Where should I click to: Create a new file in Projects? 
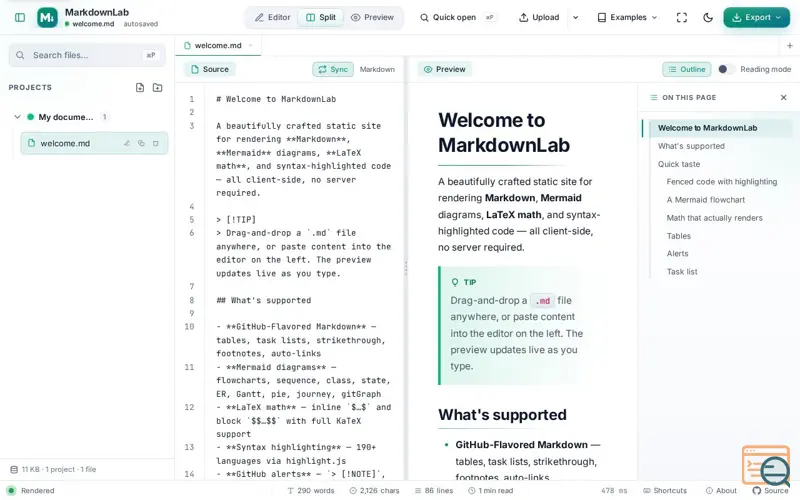(140, 87)
